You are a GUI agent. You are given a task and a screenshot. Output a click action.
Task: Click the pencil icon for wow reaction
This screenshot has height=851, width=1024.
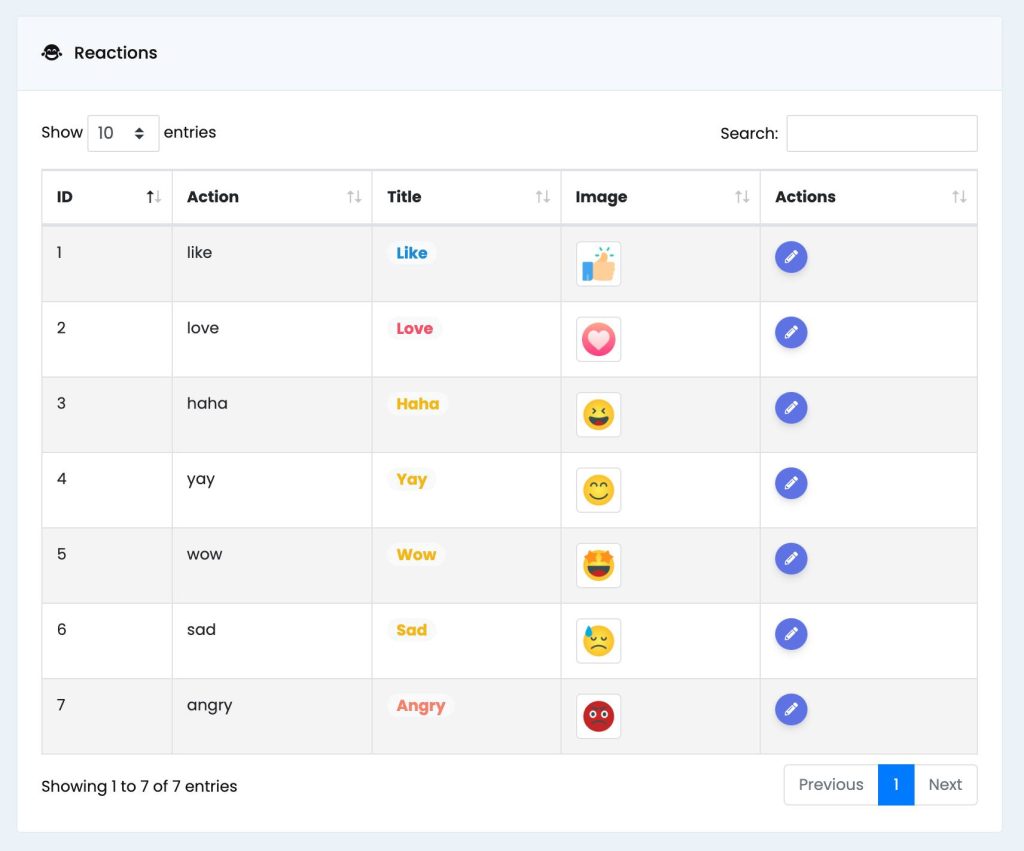click(x=791, y=558)
